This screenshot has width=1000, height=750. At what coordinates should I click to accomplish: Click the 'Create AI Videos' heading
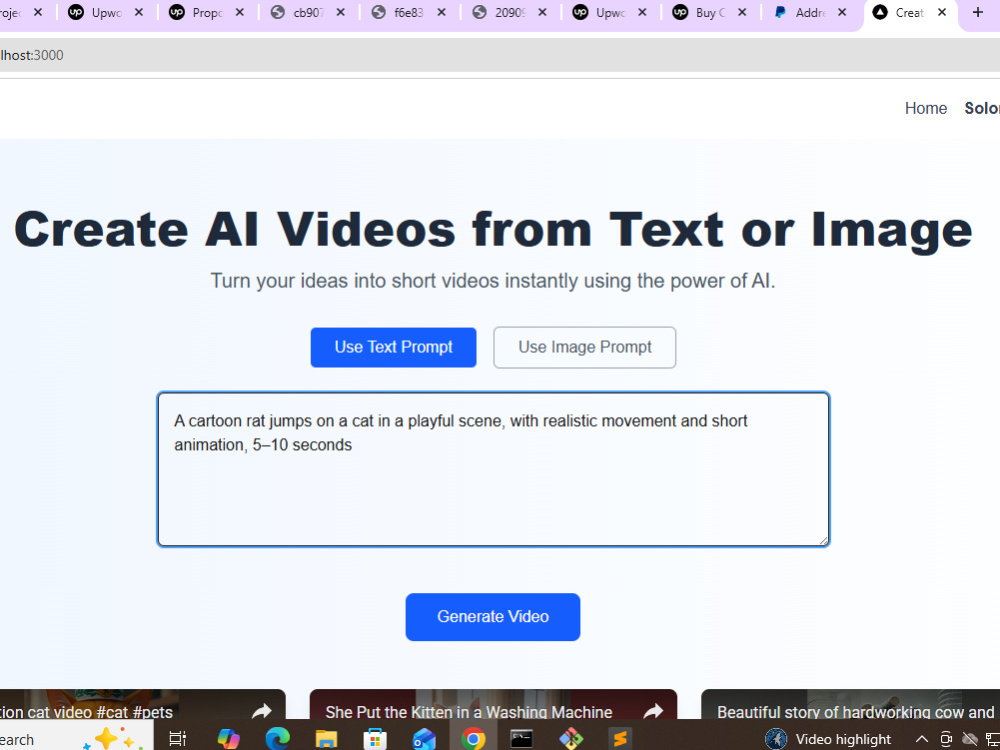(493, 229)
